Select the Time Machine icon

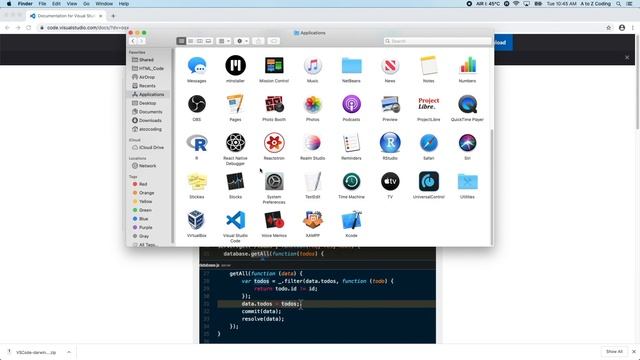click(x=351, y=182)
